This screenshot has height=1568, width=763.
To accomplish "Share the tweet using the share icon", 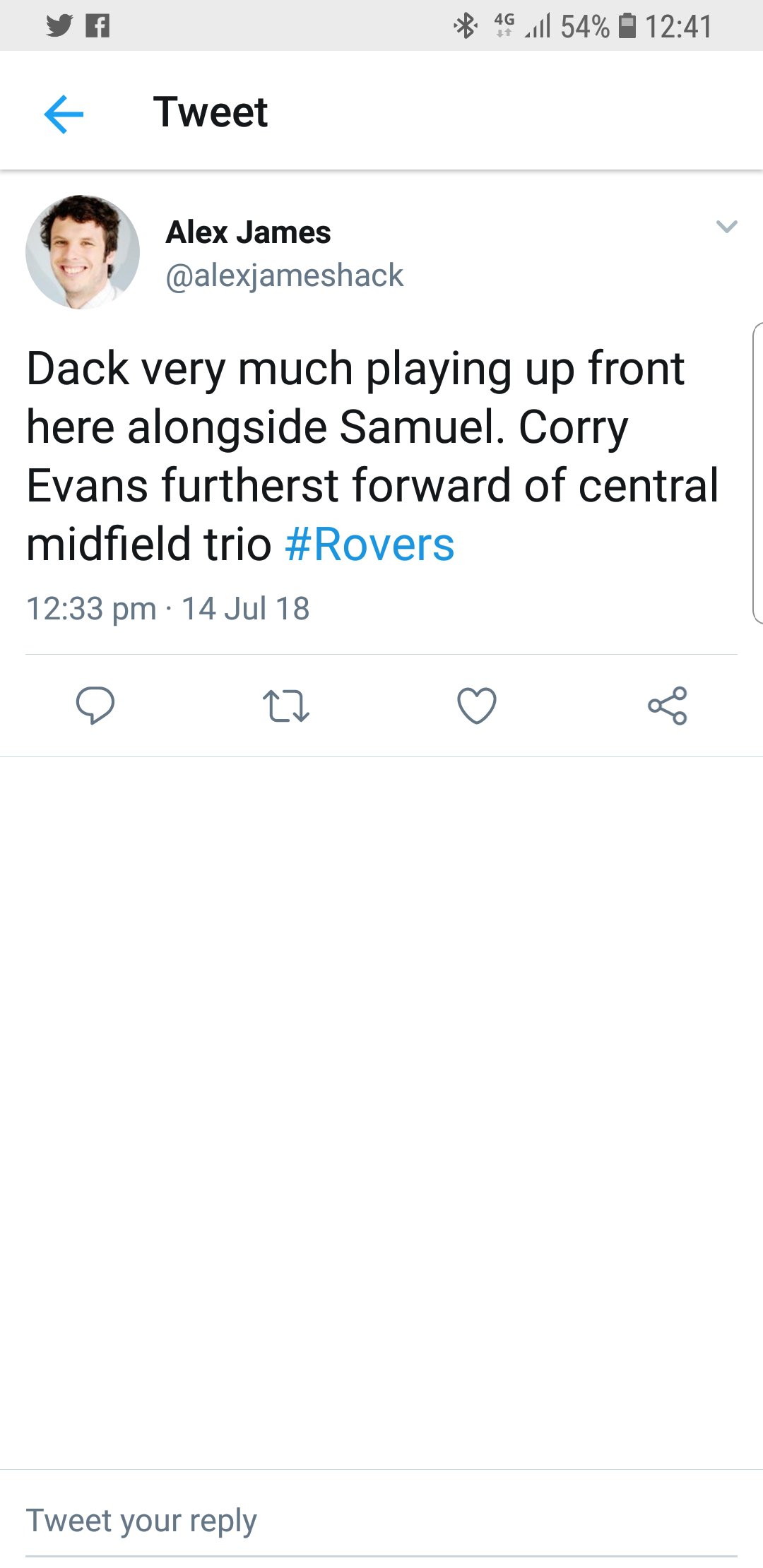I will point(667,706).
